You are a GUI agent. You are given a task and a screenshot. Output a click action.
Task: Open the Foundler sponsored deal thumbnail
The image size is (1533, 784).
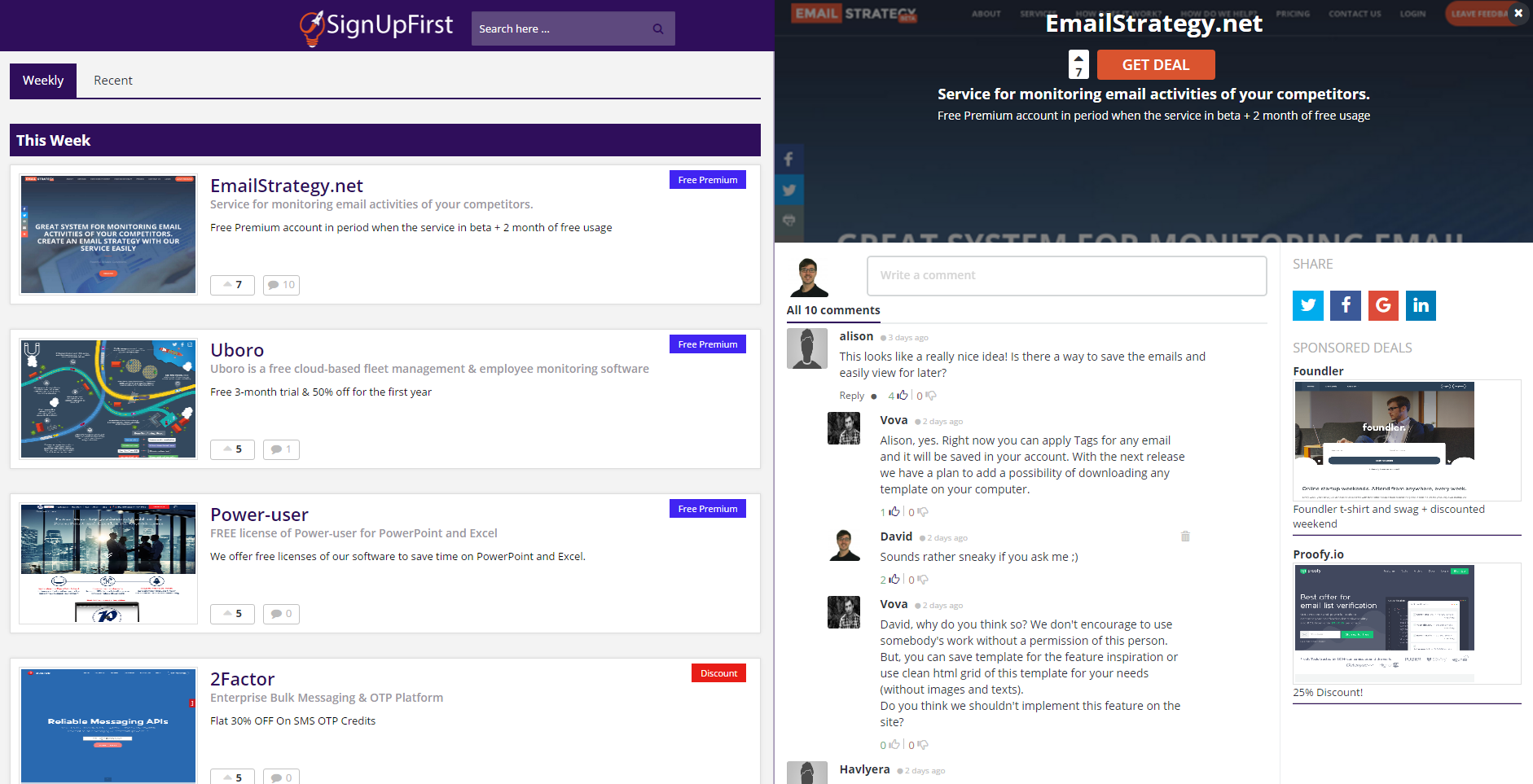click(x=1407, y=440)
